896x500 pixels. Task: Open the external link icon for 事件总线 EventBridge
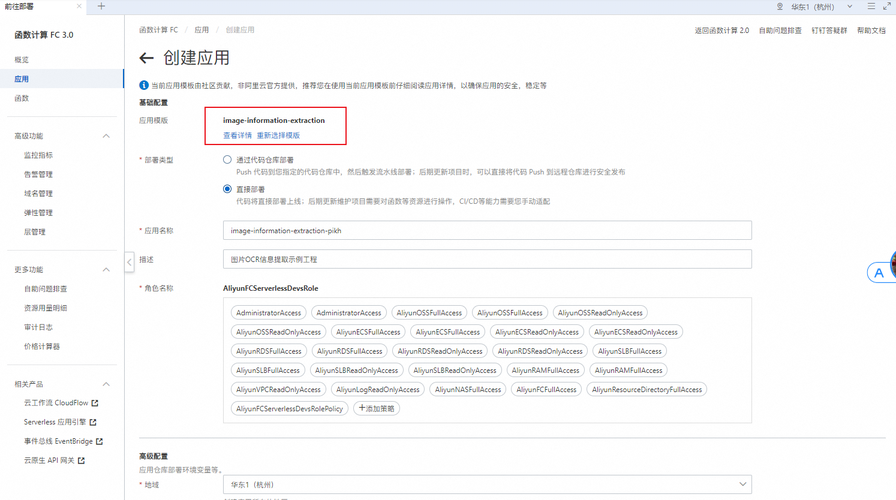[x=99, y=441]
